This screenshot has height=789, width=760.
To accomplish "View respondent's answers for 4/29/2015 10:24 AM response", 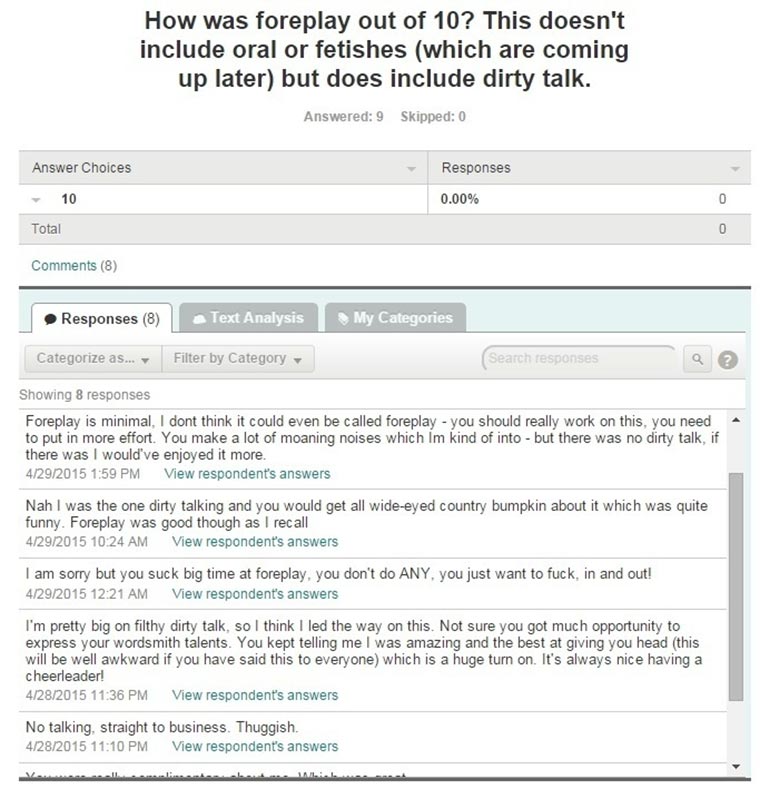I will point(255,542).
